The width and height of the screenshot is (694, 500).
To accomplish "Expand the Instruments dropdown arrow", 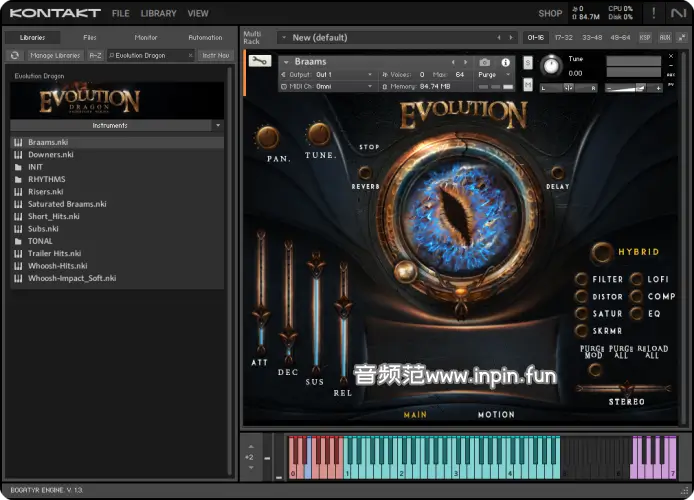I will click(217, 126).
